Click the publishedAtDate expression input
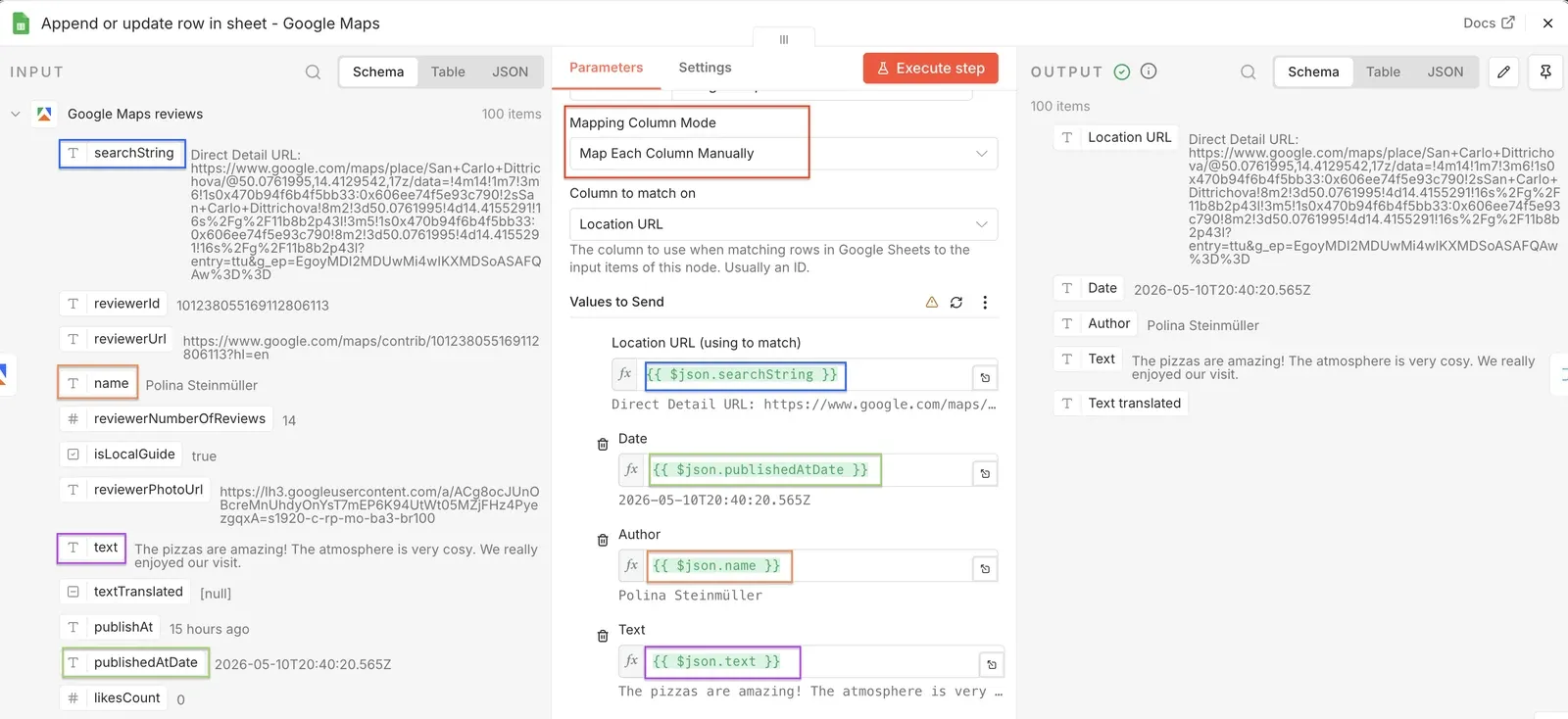The width and height of the screenshot is (1568, 719). 808,470
